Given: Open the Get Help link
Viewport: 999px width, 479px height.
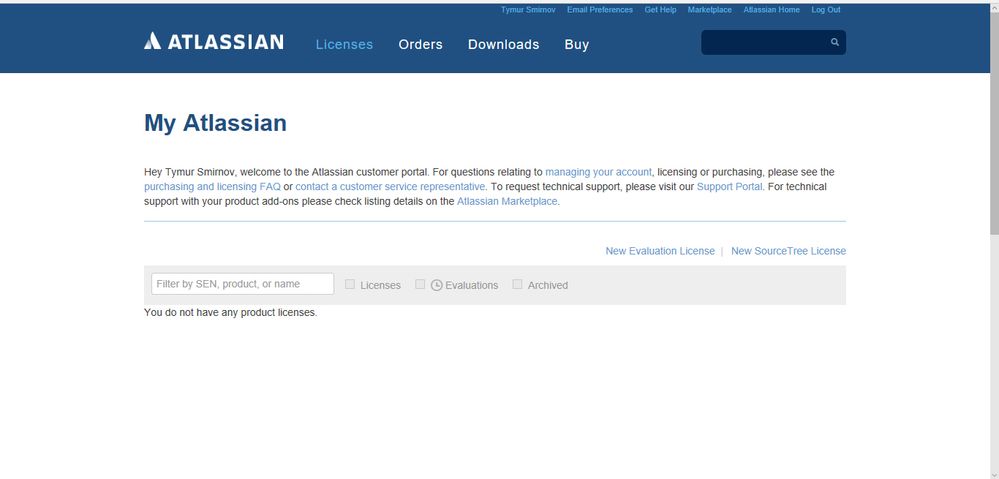Looking at the screenshot, I should [661, 10].
